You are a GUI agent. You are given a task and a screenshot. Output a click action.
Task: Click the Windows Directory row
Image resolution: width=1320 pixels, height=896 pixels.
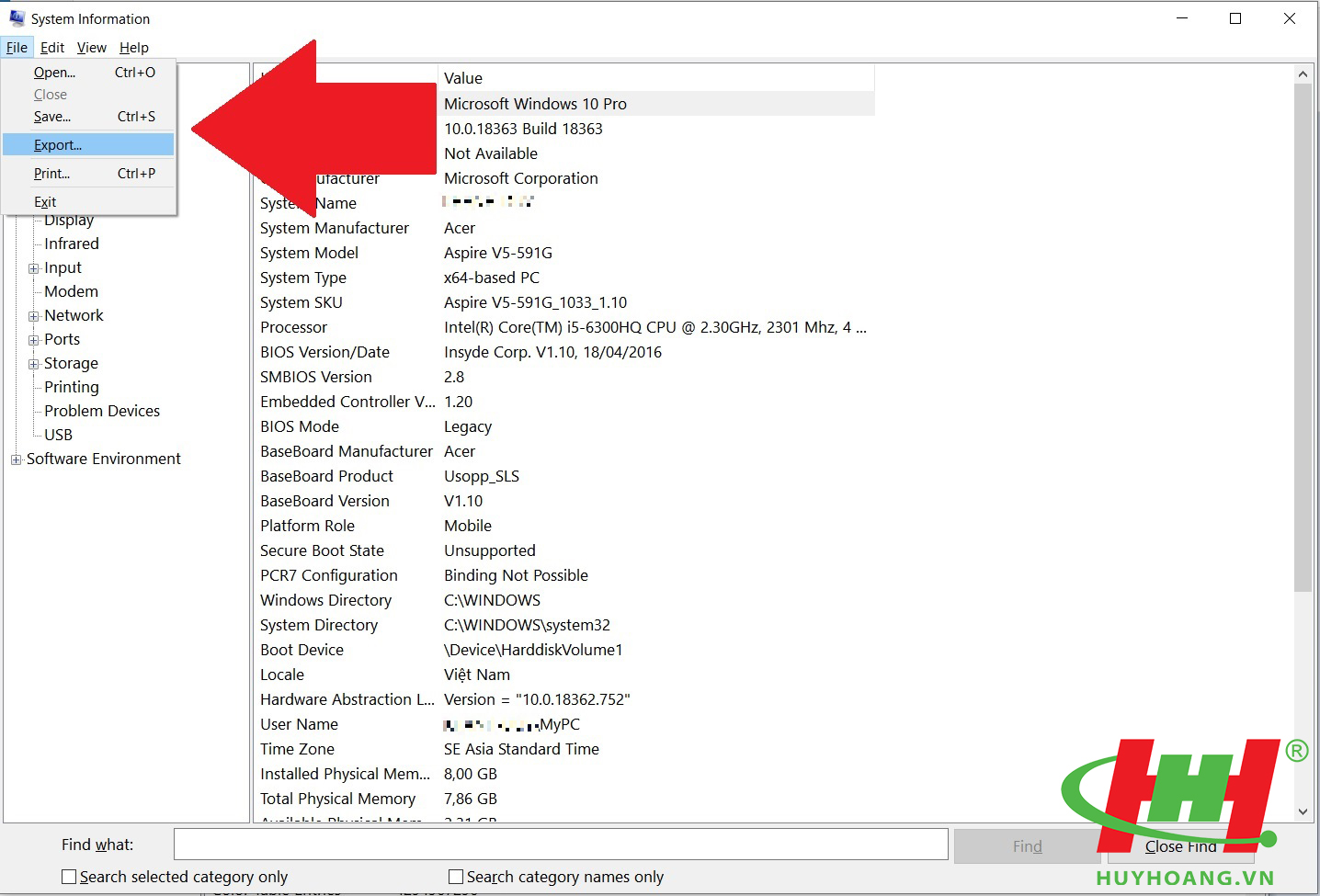[x=564, y=600]
